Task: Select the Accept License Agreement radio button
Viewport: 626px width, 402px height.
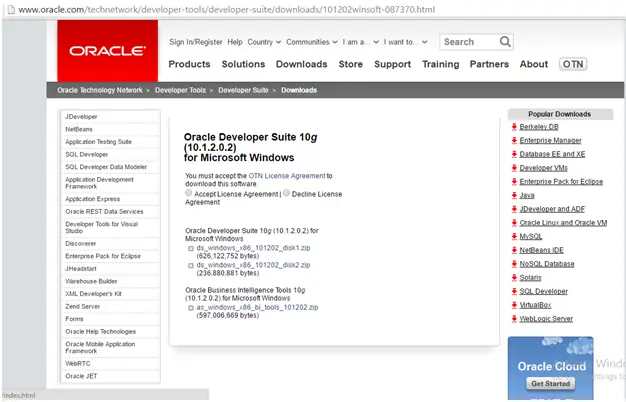Action: [188, 193]
